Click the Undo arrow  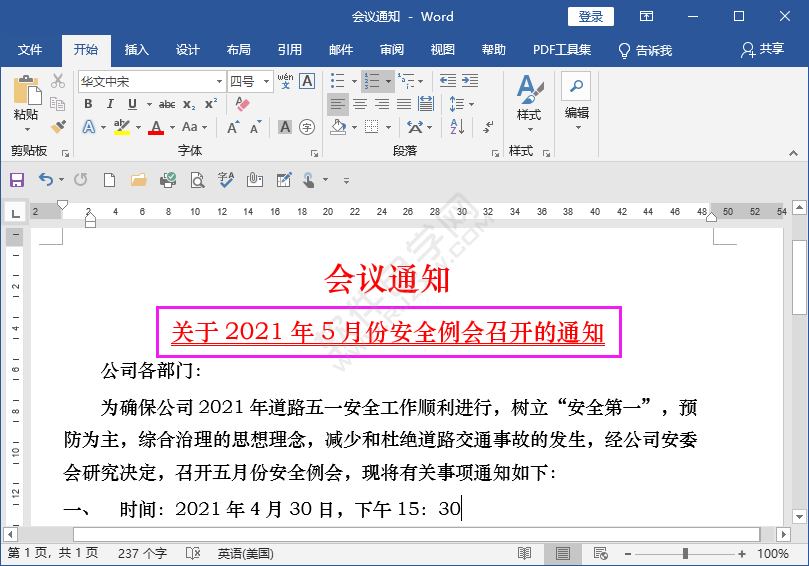point(46,180)
